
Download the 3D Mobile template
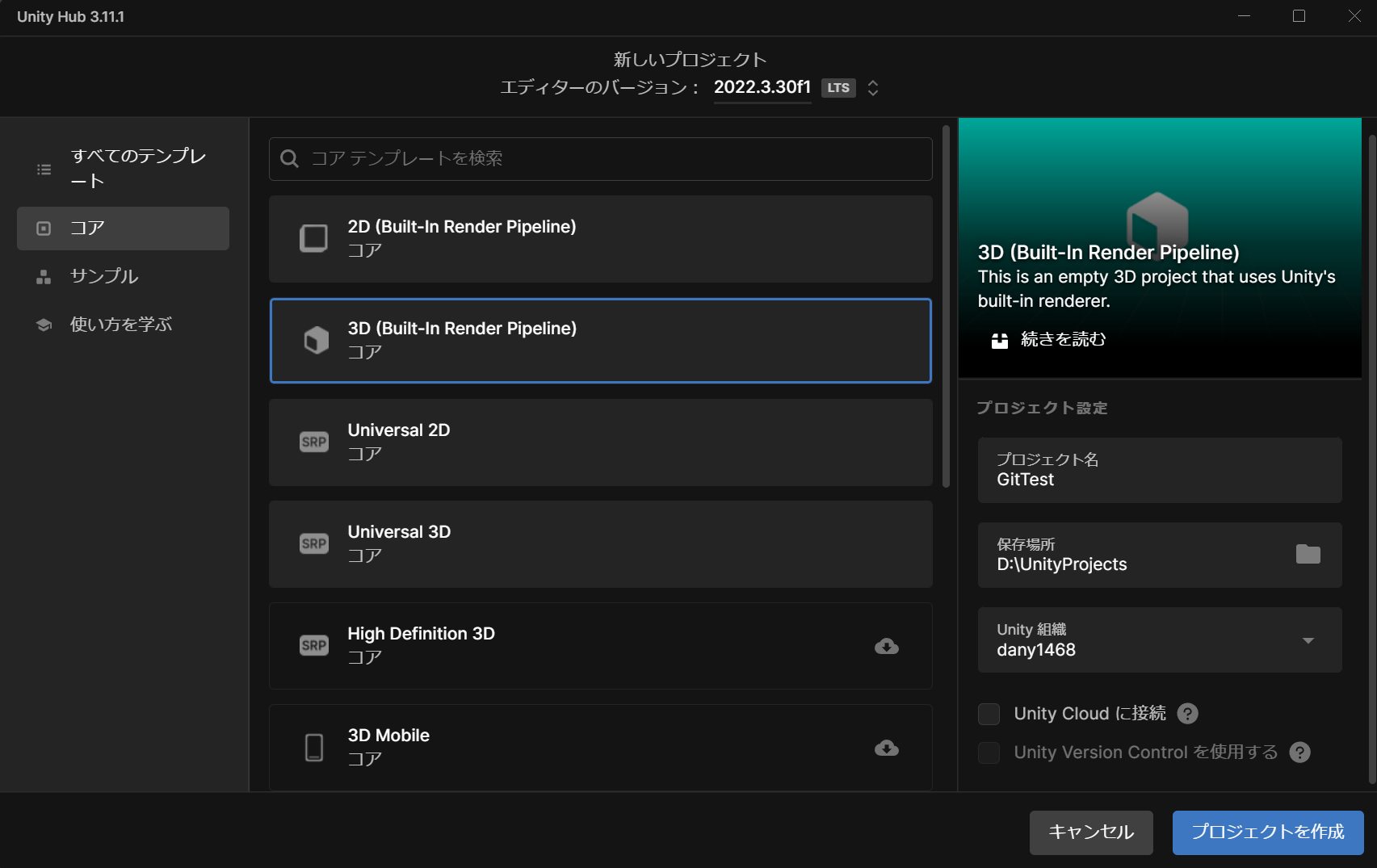887,748
